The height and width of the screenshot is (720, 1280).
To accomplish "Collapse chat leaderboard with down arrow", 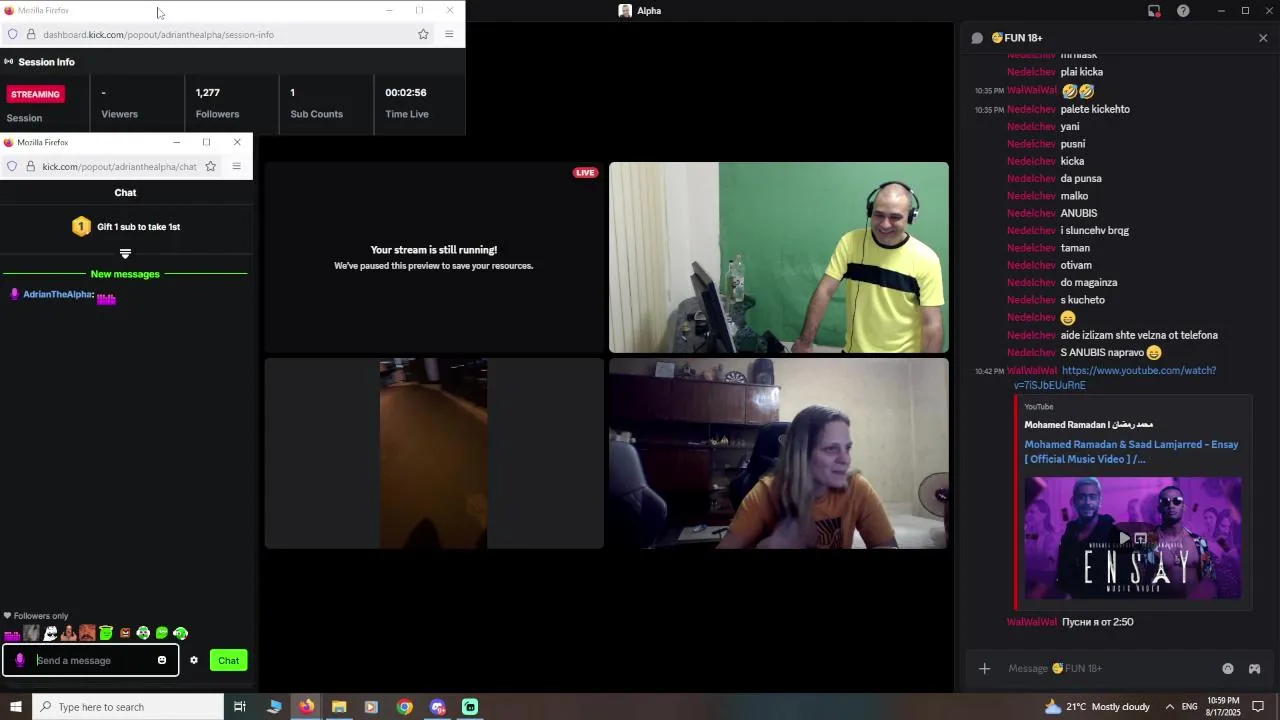I will 125,254.
